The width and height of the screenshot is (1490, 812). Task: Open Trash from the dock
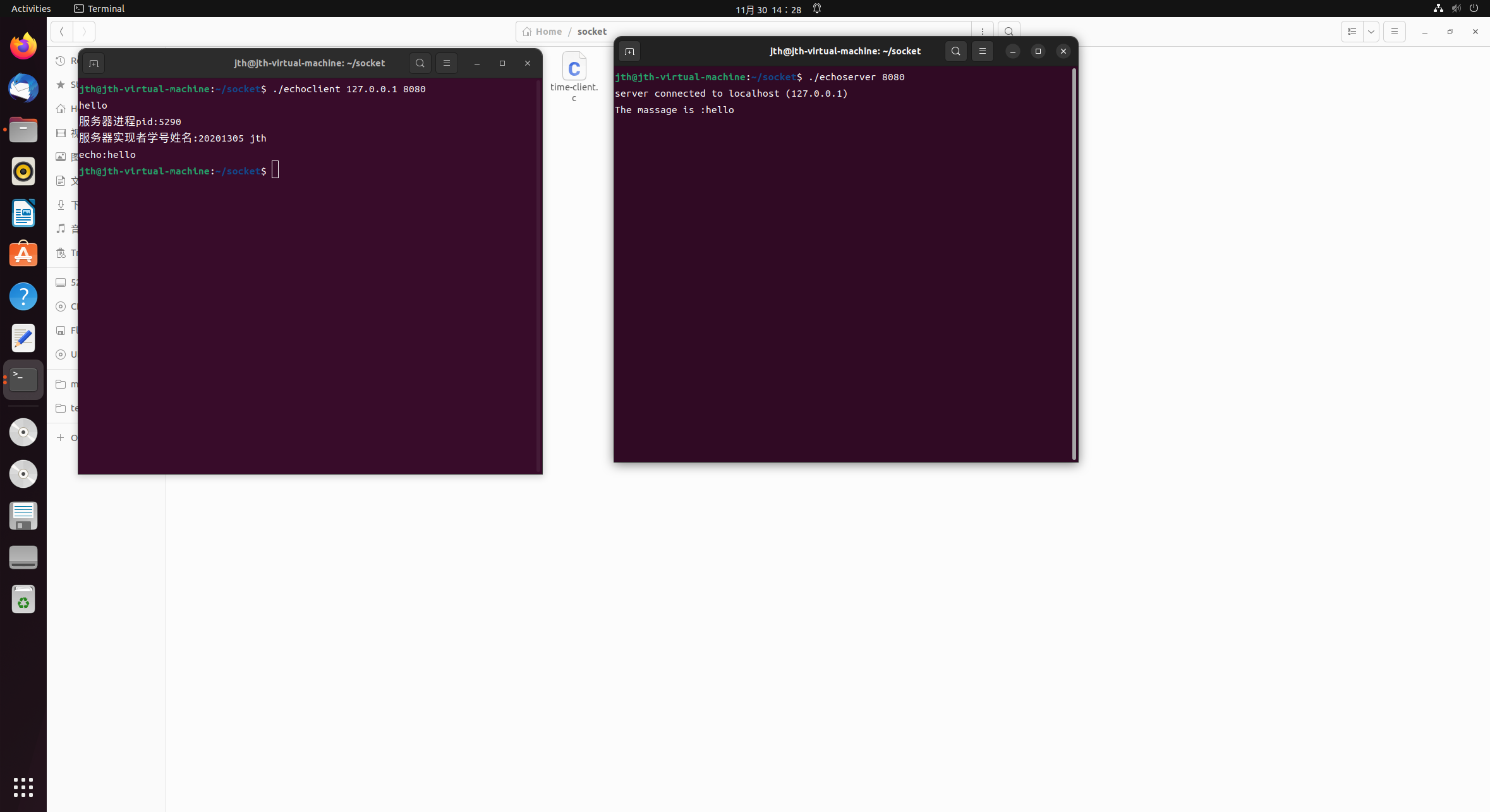tap(23, 600)
